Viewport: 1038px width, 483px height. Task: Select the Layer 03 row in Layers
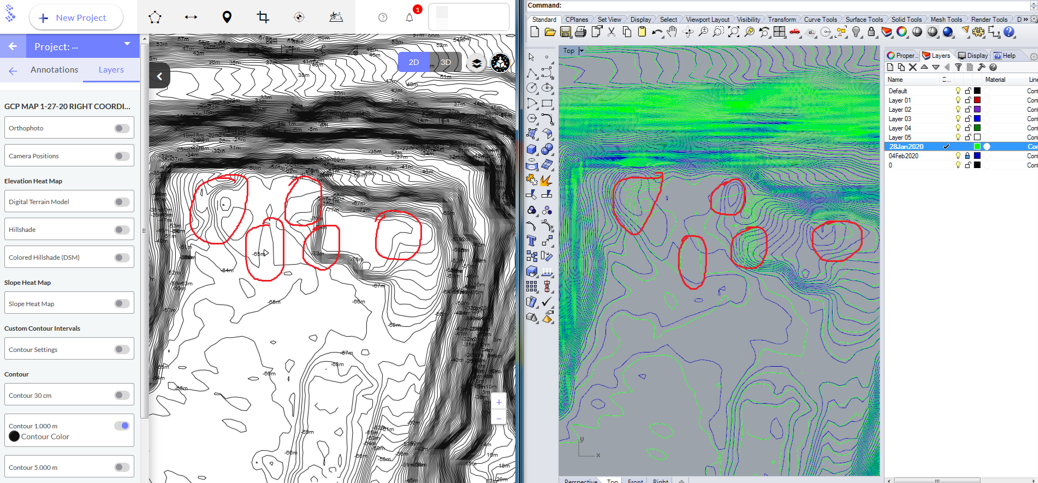961,118
